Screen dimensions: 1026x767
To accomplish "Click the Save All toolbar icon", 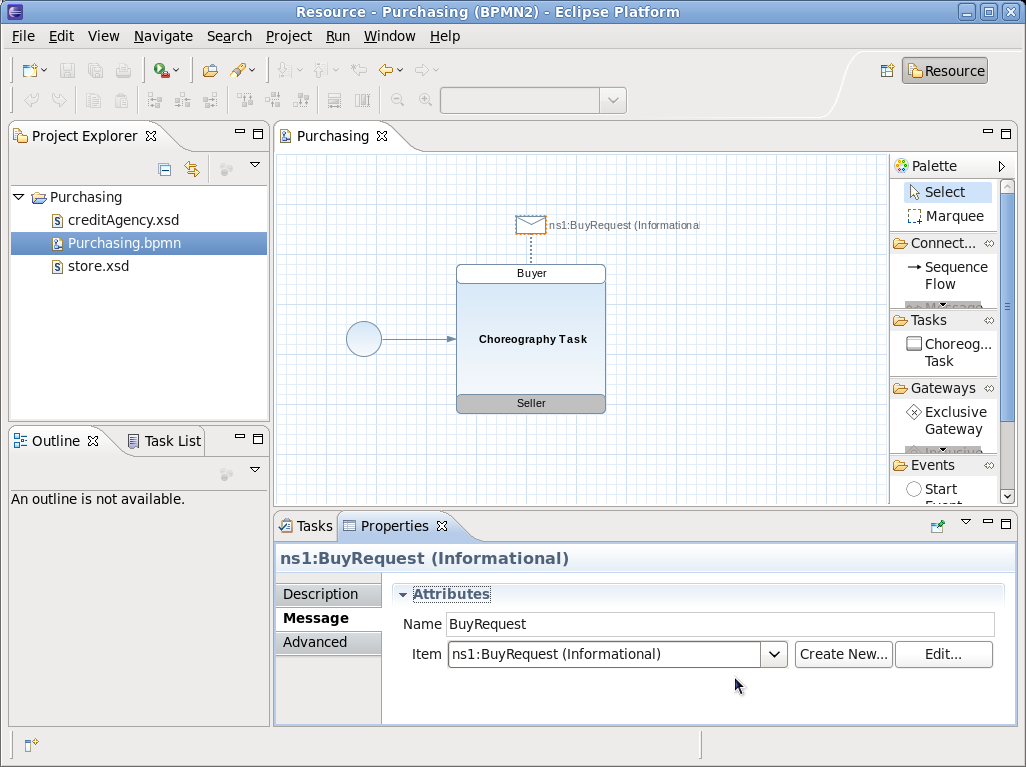I will pos(96,70).
